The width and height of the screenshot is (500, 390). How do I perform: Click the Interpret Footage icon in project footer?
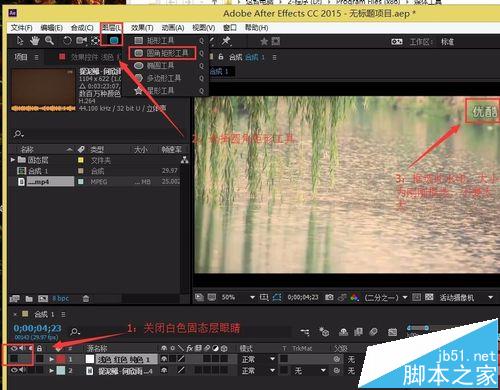pyautogui.click(x=14, y=298)
